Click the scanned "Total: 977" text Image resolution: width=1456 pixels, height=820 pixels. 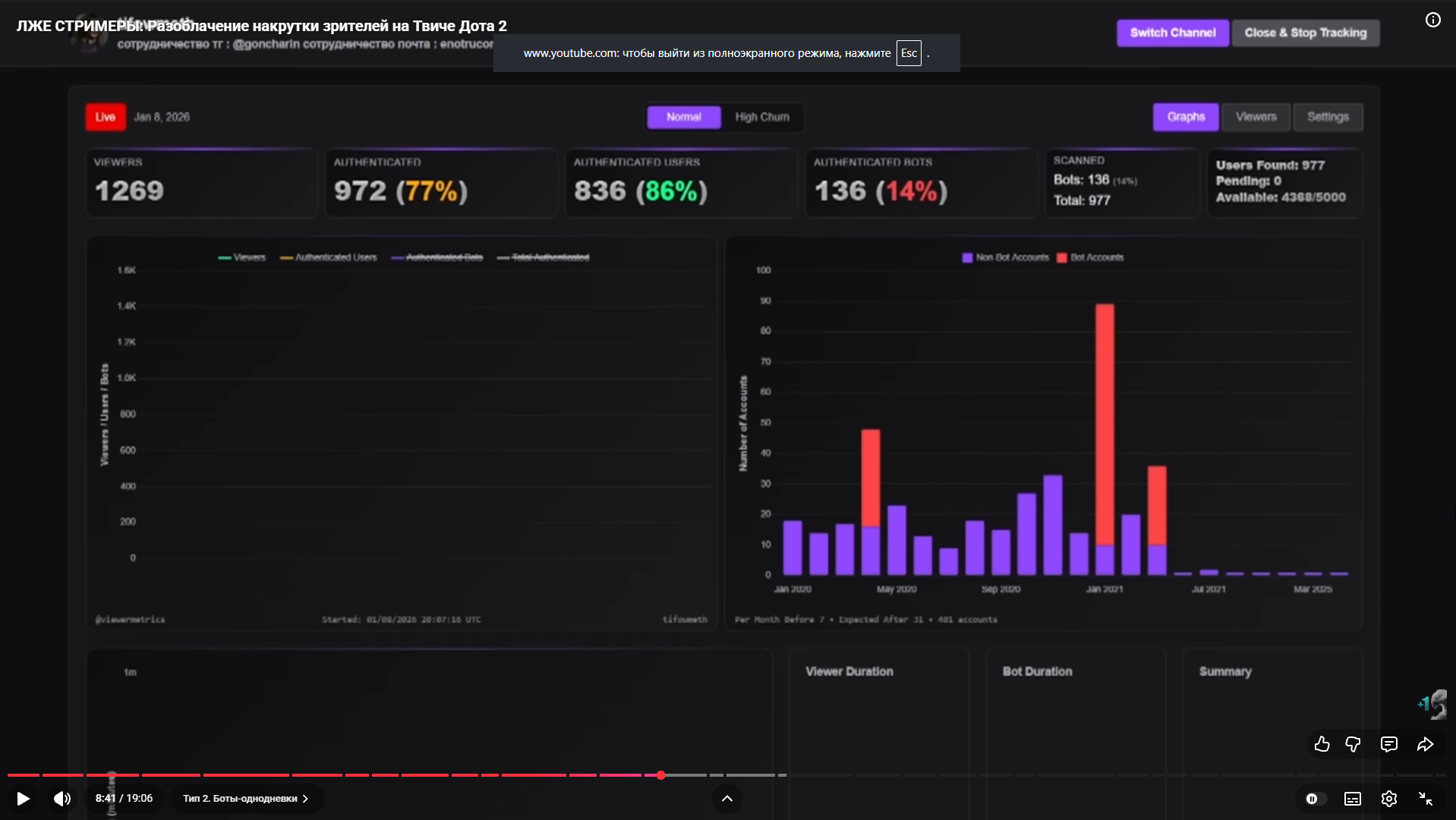[1082, 200]
